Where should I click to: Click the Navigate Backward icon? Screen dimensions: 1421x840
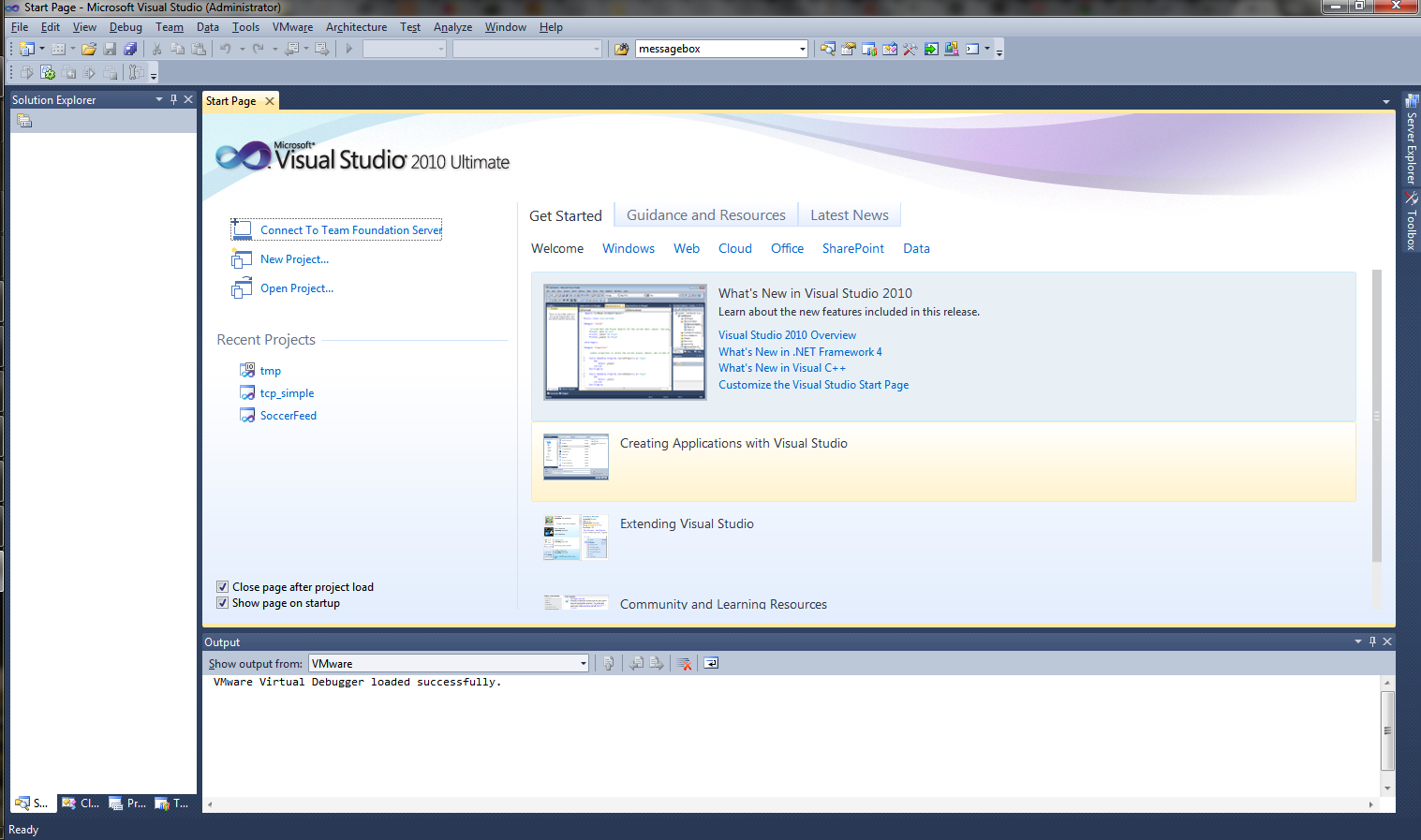pos(292,49)
